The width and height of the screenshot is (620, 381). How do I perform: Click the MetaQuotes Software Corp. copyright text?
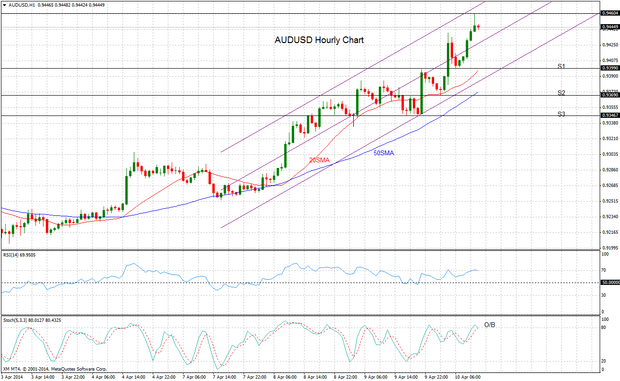coord(55,369)
